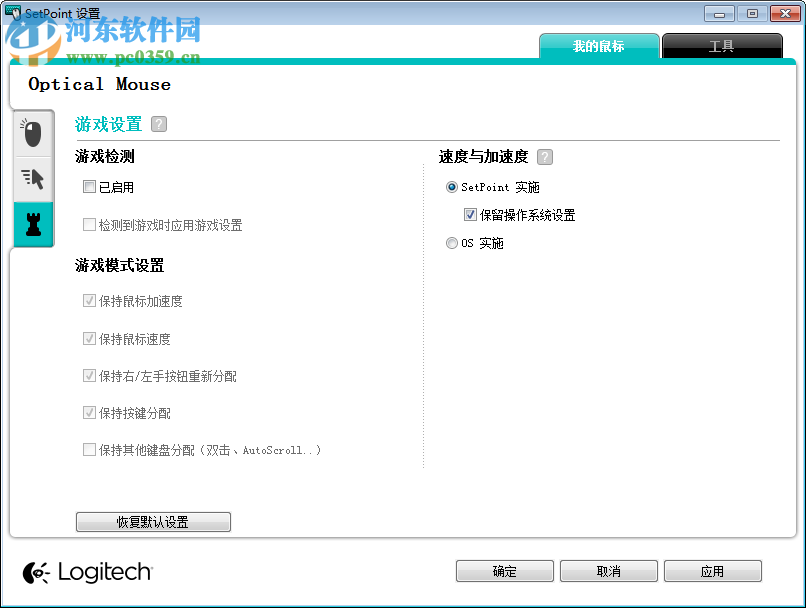Switch to the 我的鼠标 tab
This screenshot has width=806, height=608.
click(x=599, y=45)
